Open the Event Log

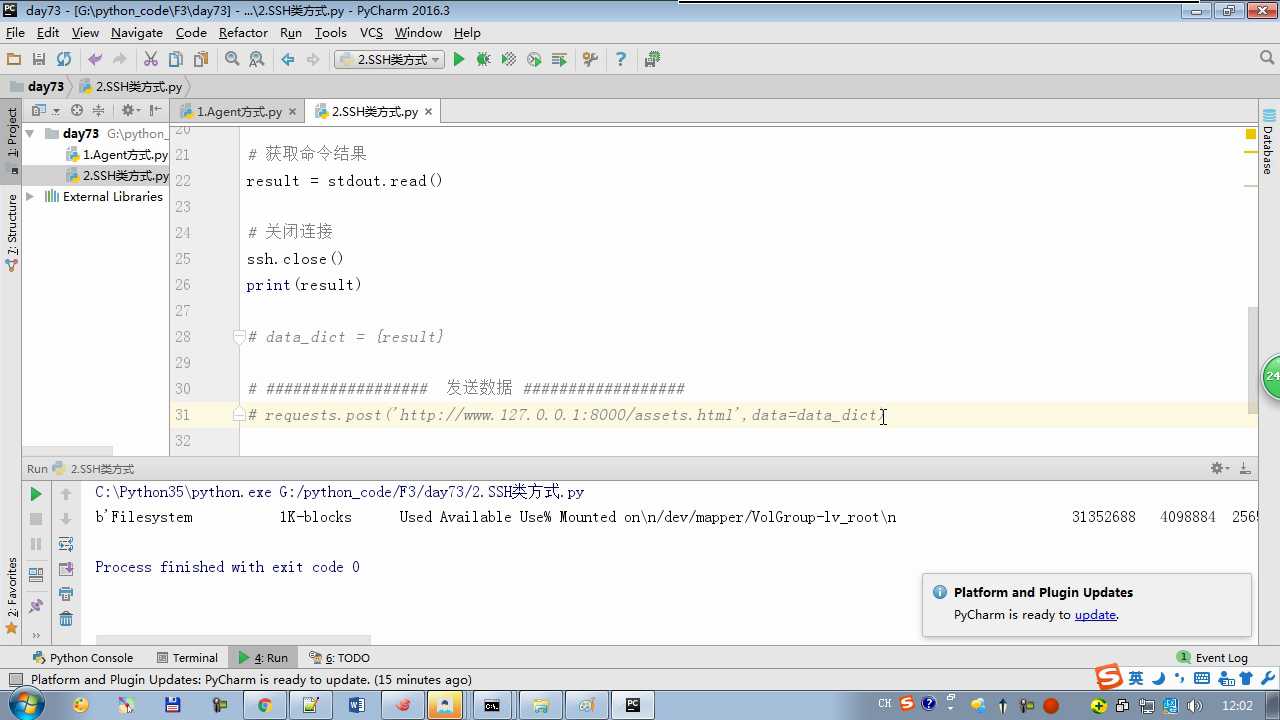1212,658
